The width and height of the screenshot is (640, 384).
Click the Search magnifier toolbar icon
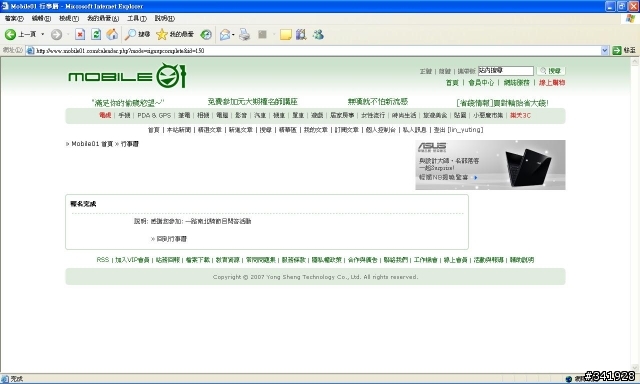click(x=130, y=35)
